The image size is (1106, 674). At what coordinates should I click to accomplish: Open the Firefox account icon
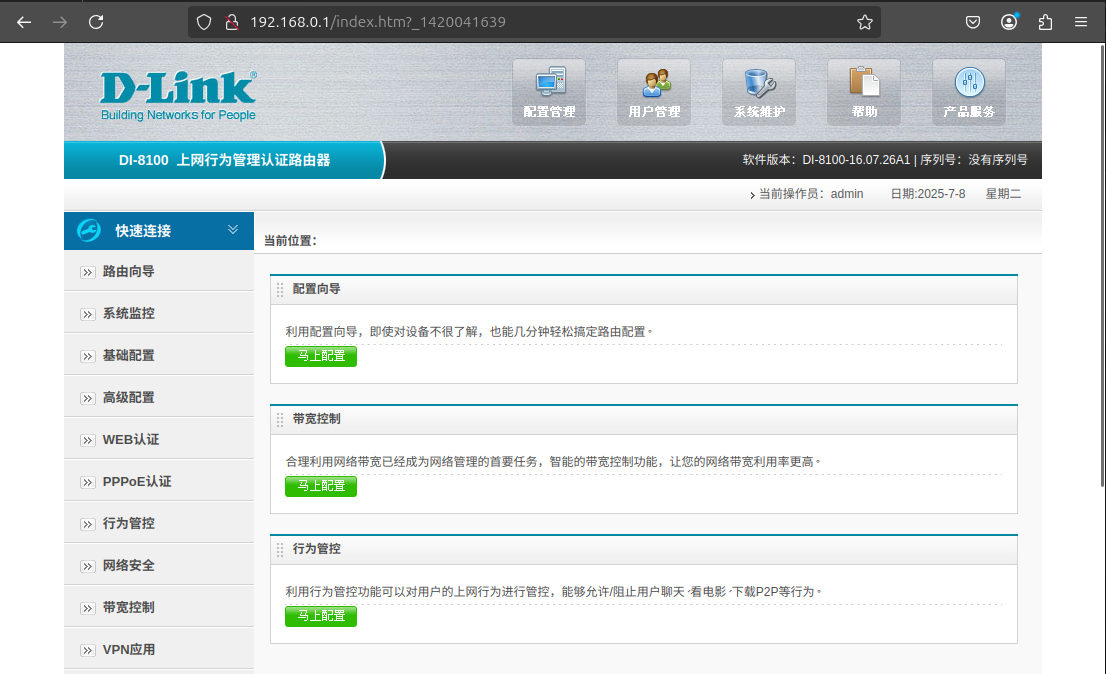click(x=1009, y=22)
